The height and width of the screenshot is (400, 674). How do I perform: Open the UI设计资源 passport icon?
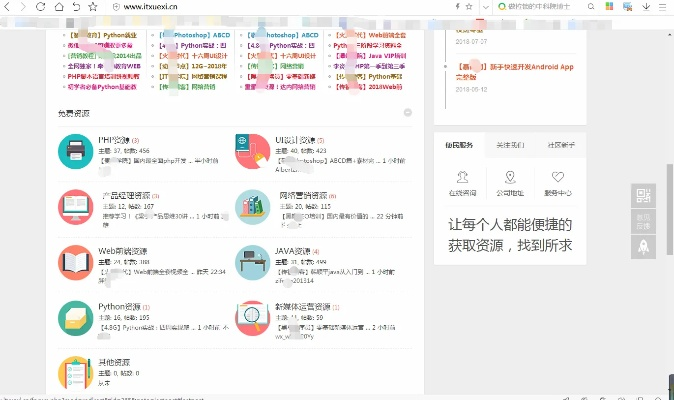pyautogui.click(x=253, y=151)
